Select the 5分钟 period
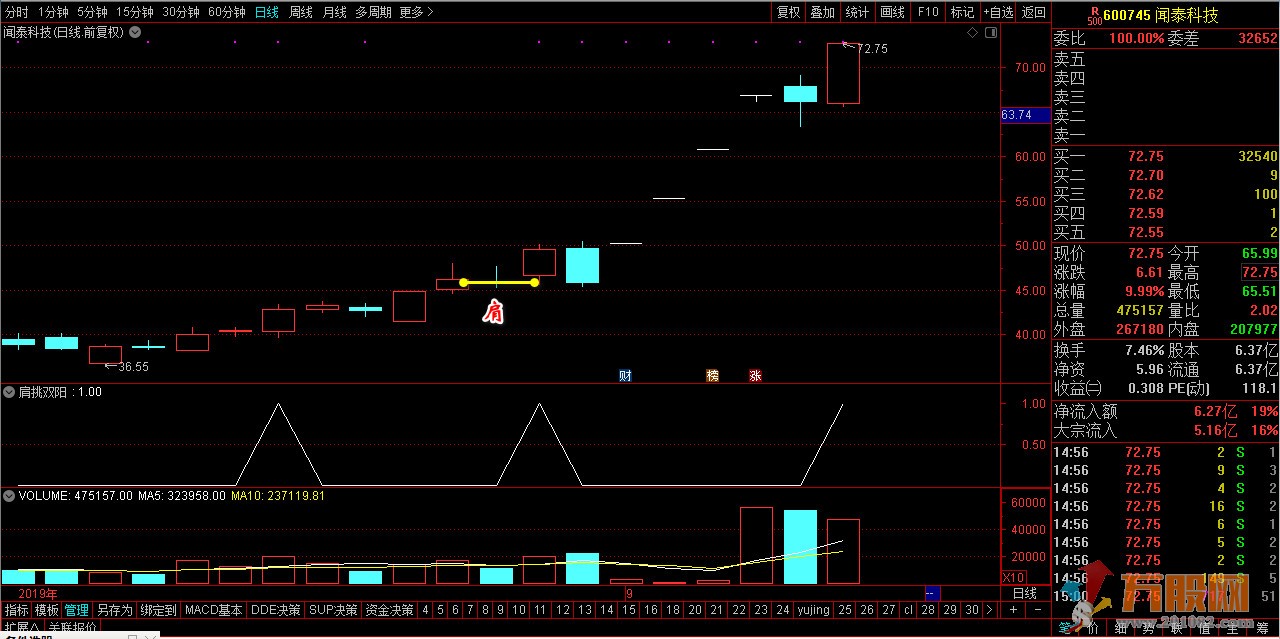 [92, 12]
